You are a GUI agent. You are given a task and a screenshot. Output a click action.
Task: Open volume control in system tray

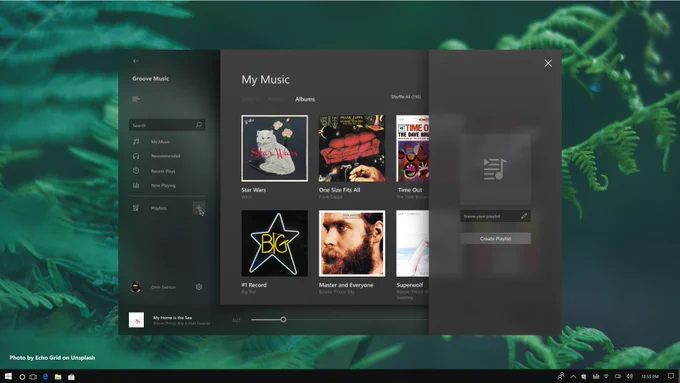(630, 376)
